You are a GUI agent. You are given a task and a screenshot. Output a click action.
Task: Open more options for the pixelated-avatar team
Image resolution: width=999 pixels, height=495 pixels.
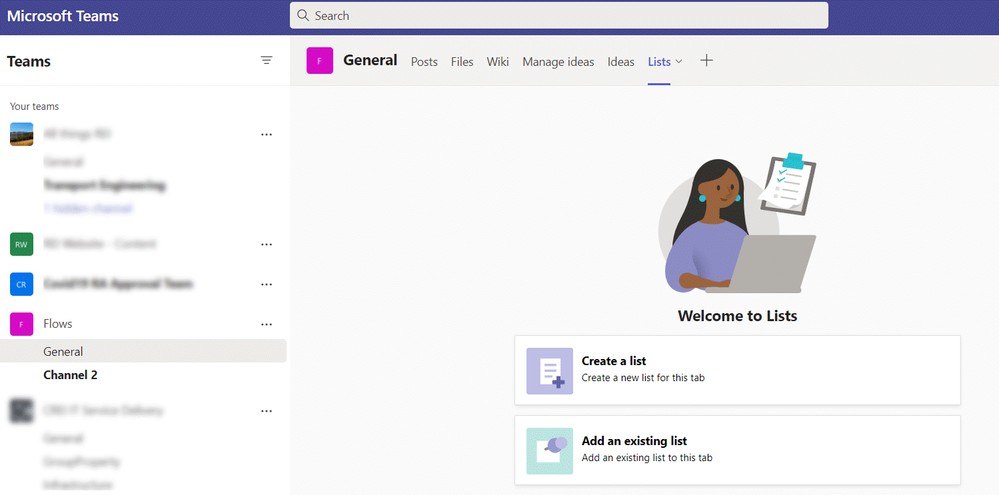(266, 412)
